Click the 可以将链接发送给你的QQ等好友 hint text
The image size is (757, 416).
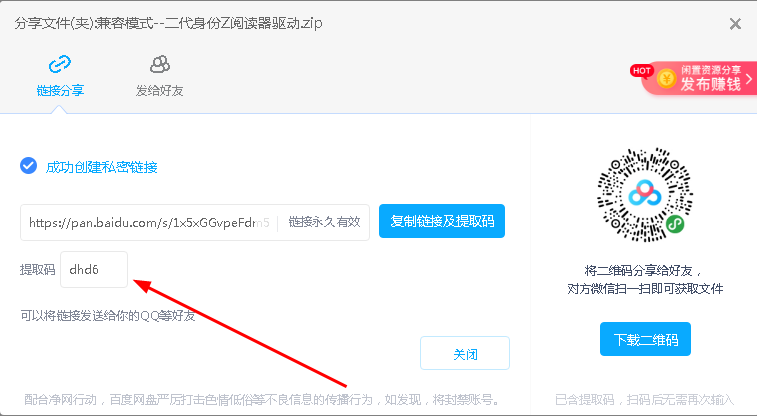tap(108, 316)
